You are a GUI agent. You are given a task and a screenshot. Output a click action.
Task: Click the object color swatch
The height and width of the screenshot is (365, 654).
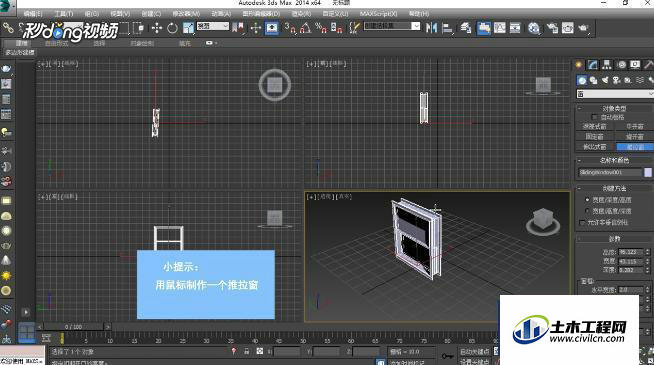click(x=648, y=172)
